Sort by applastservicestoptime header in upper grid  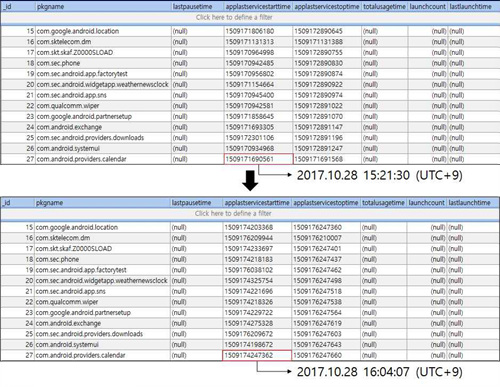point(327,6)
